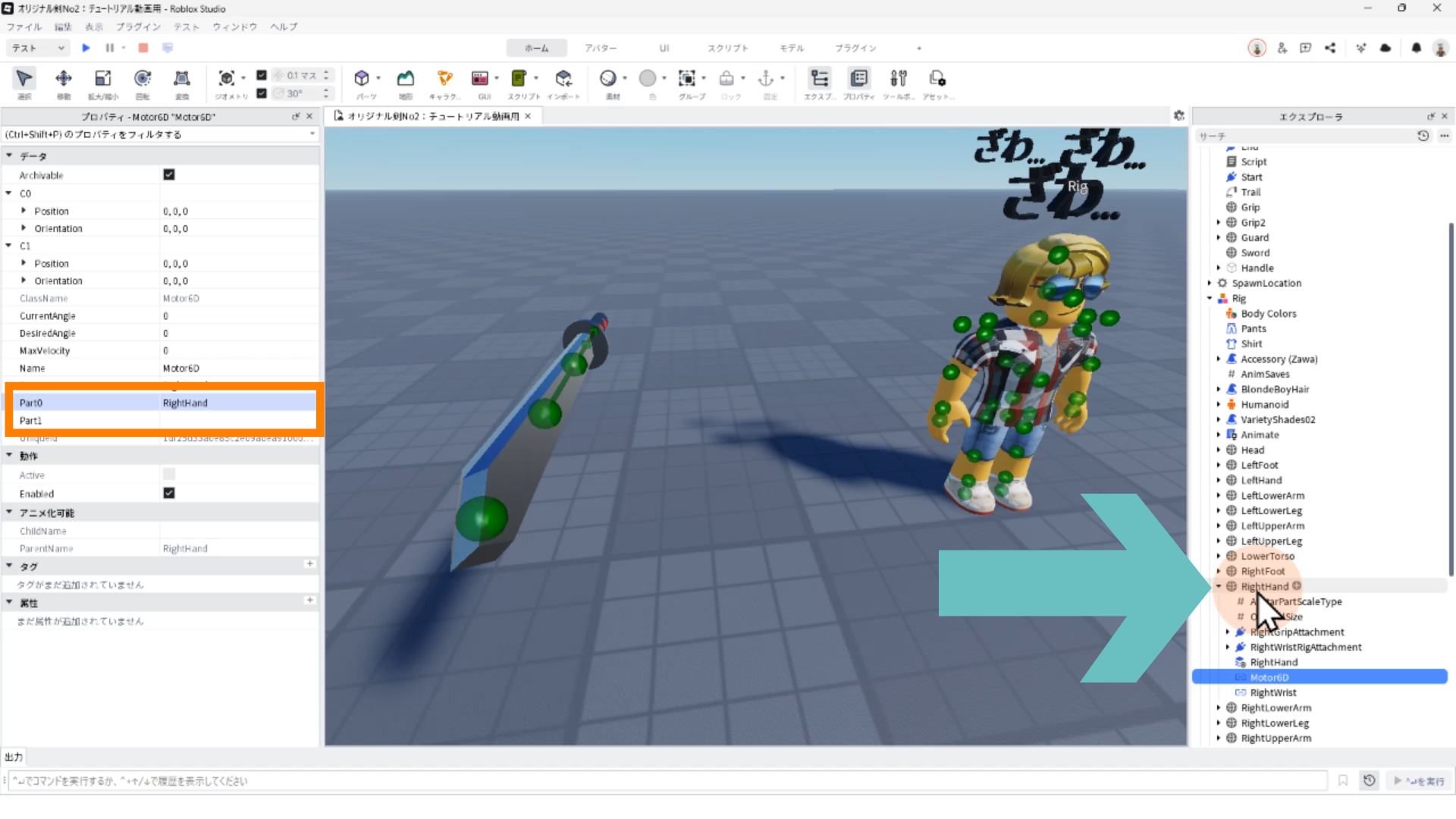The height and width of the screenshot is (819, 1456).
Task: Click the Terrain editor icon
Action: [x=406, y=79]
